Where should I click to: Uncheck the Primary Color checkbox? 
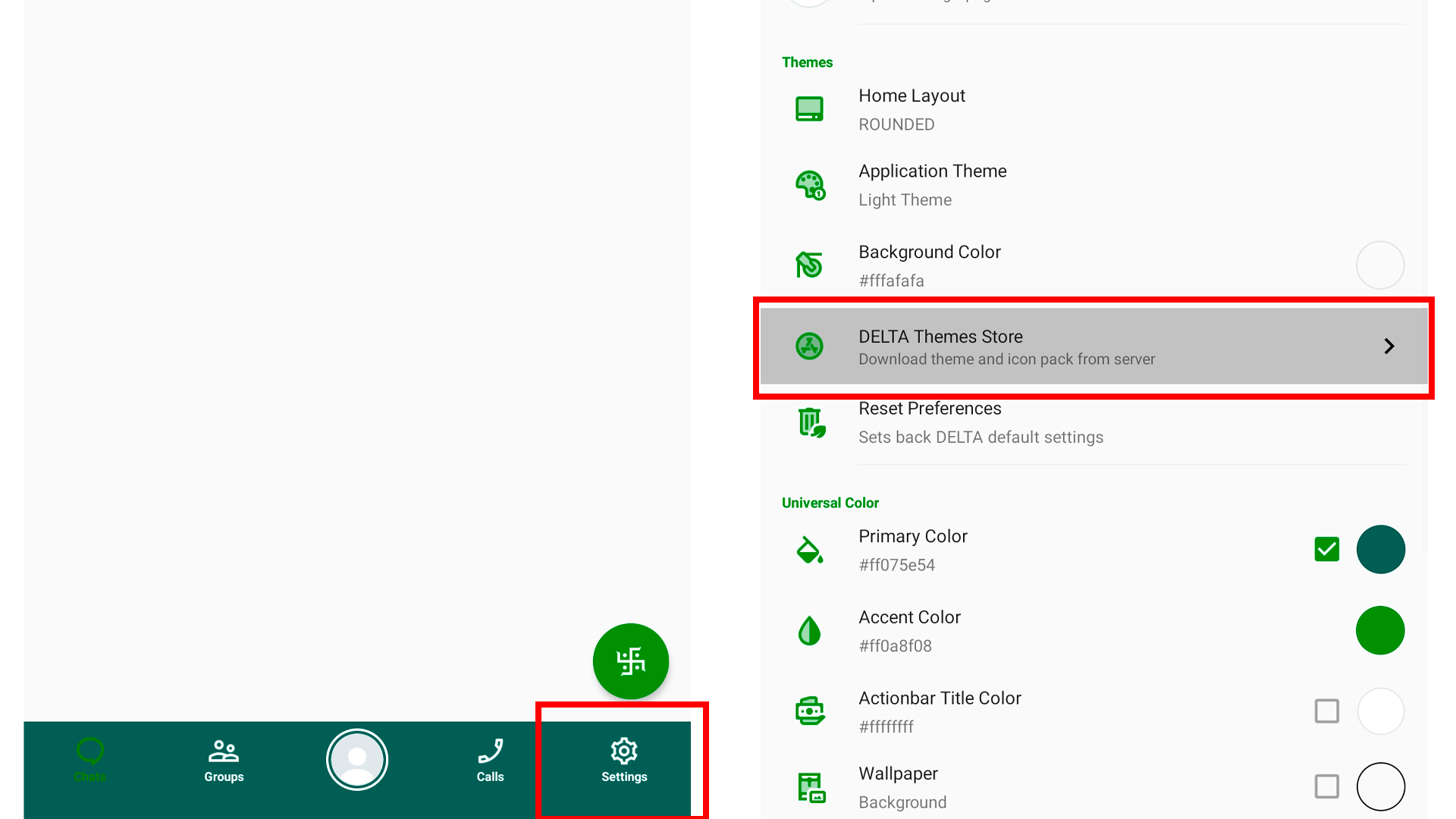[1326, 549]
